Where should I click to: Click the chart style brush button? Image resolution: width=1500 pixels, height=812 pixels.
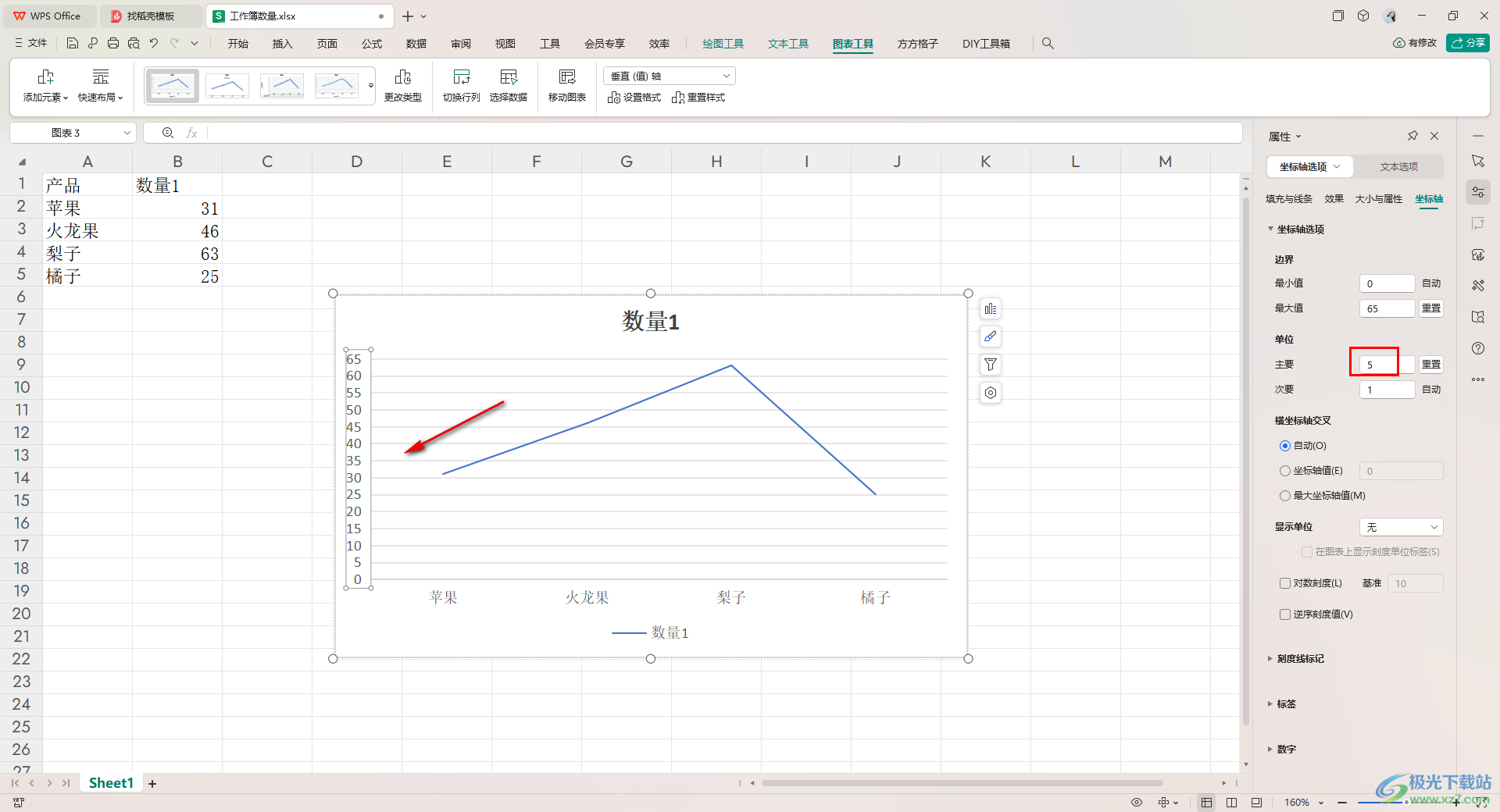[991, 337]
